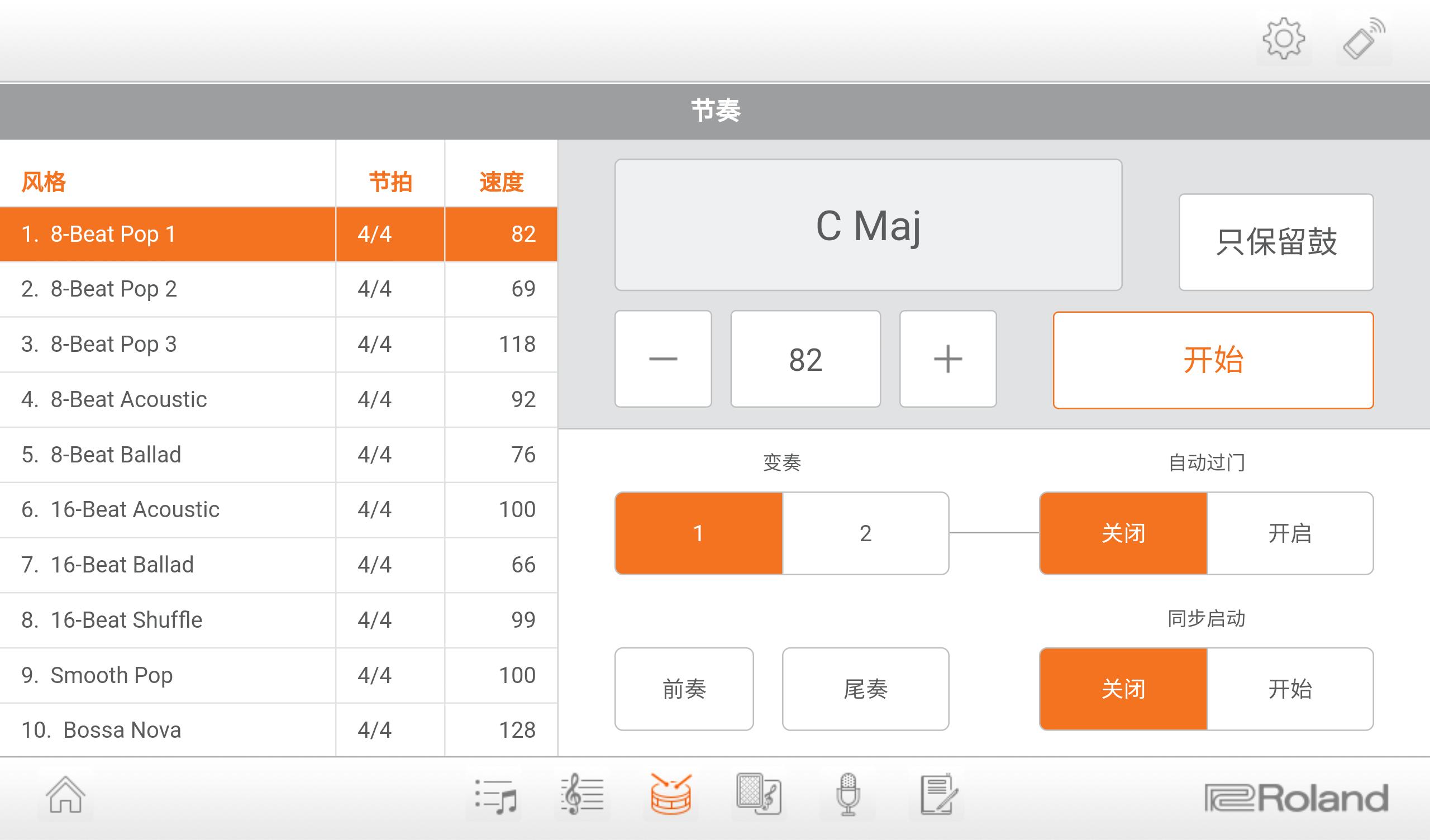Select variation 1

[x=699, y=533]
